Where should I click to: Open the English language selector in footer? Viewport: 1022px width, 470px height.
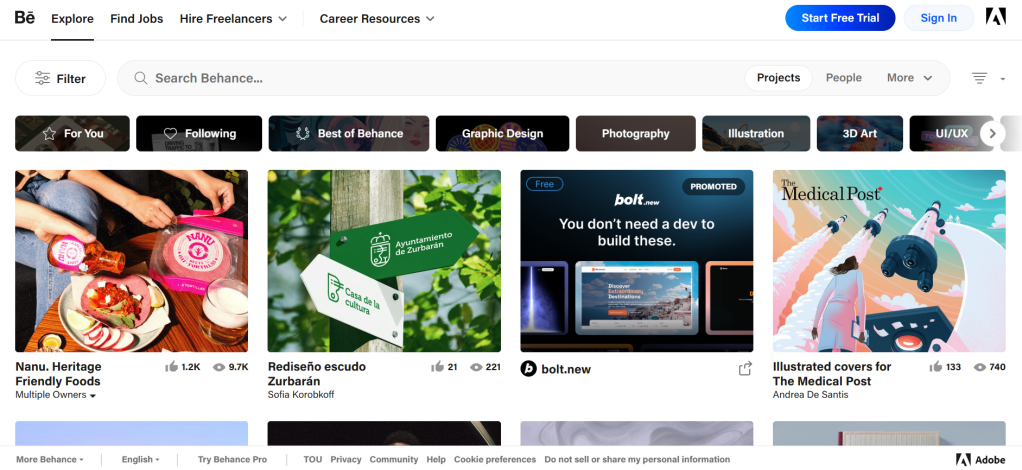click(x=140, y=459)
